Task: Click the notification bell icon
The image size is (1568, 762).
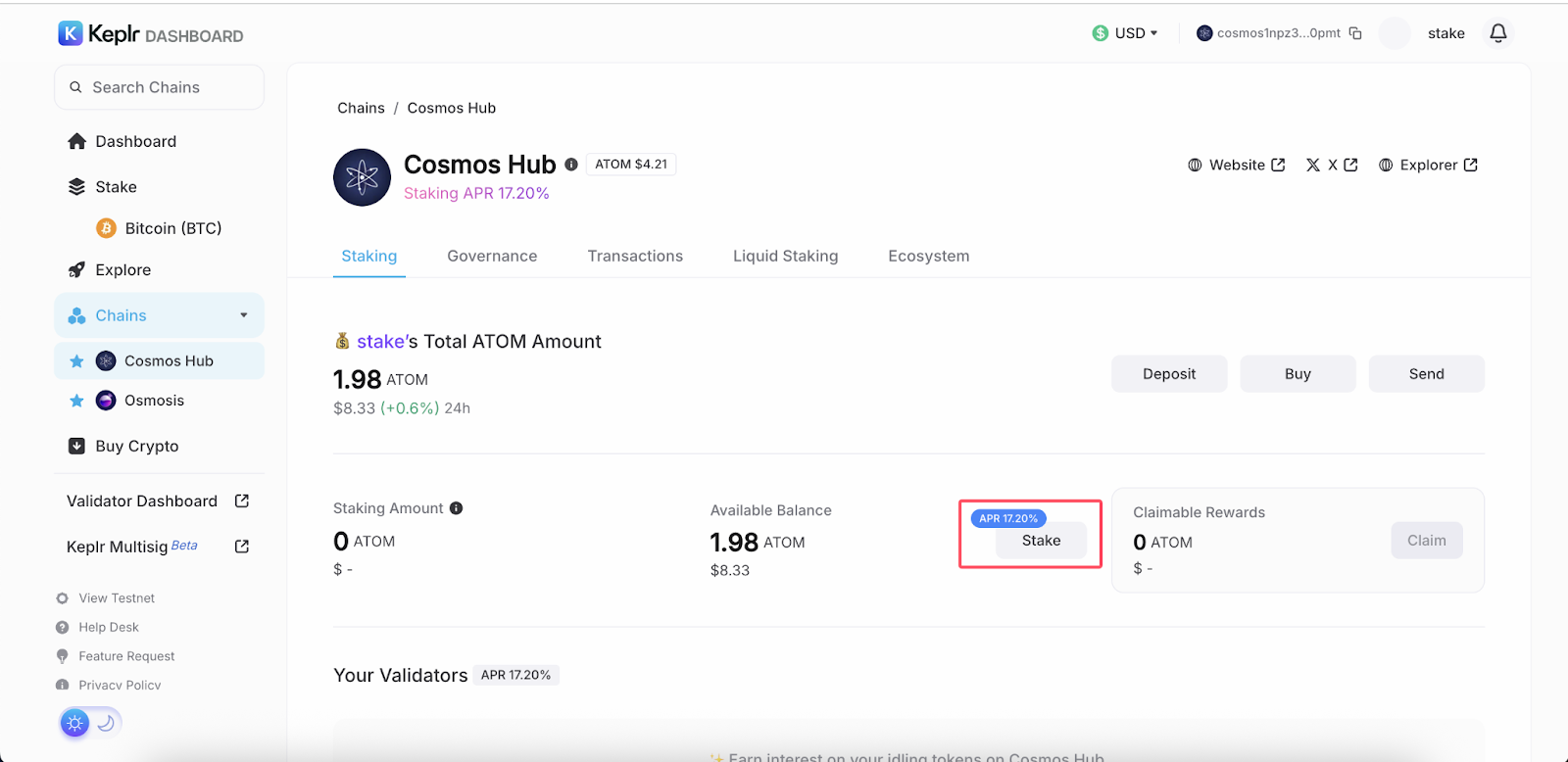Action: pyautogui.click(x=1497, y=33)
